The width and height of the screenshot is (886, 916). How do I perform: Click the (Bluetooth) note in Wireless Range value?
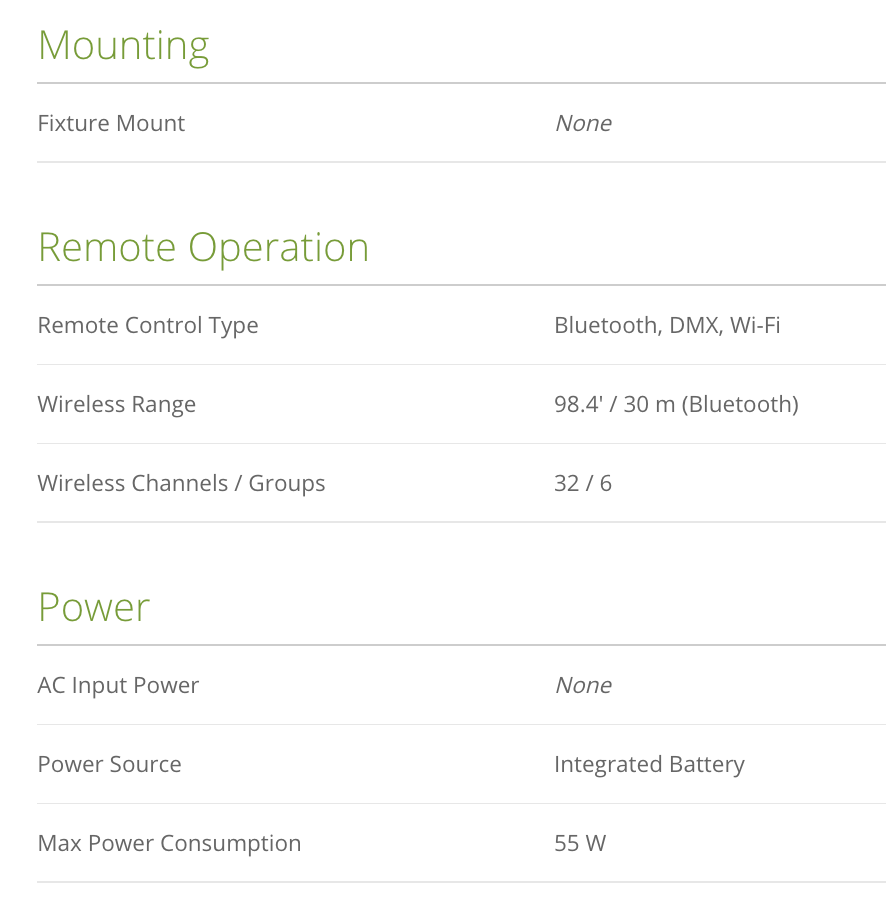click(740, 404)
